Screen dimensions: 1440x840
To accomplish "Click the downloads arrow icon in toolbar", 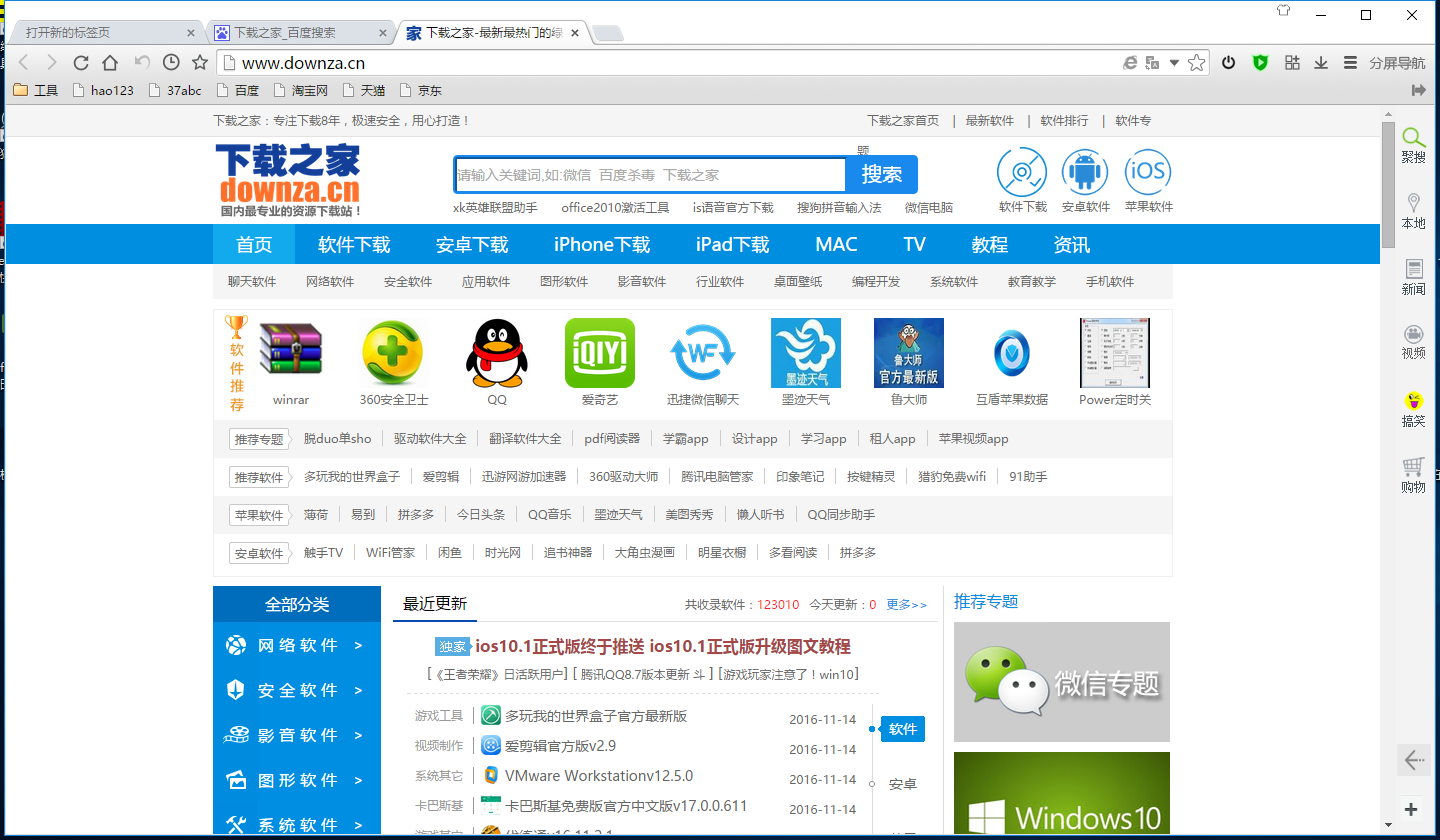I will tap(1321, 63).
